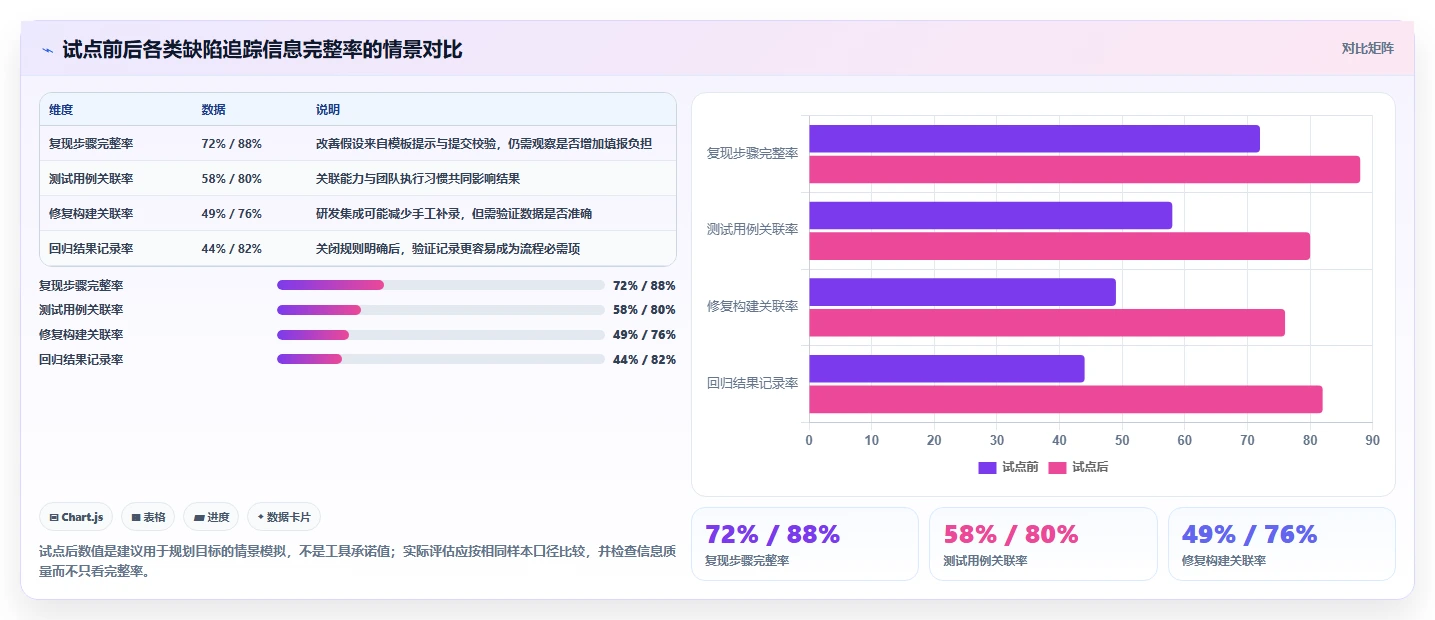The width and height of the screenshot is (1435, 620).
Task: Select the 表格 chip
Action: [148, 517]
